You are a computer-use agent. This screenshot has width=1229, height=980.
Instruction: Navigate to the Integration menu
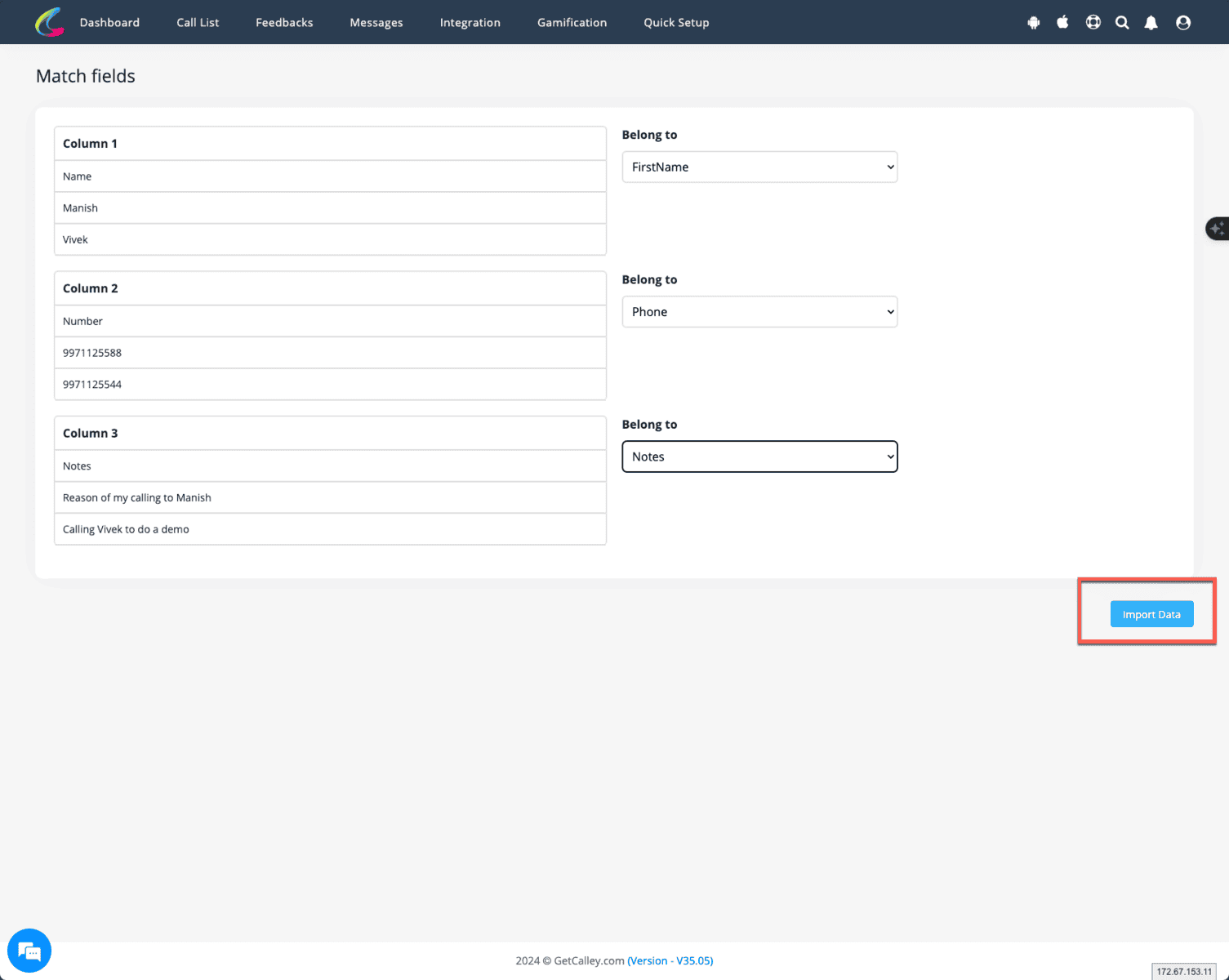(x=470, y=23)
